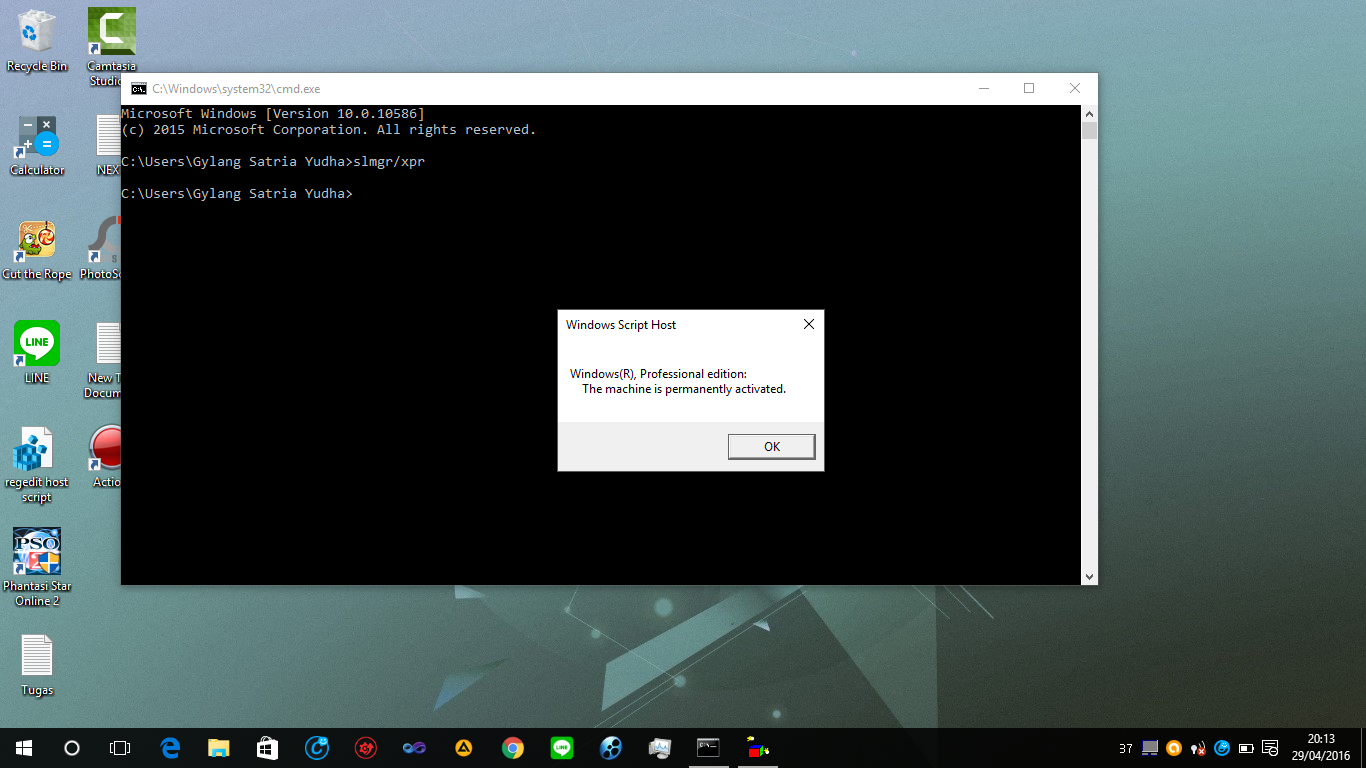This screenshot has height=768, width=1366.
Task: Click the orange circle tray icon
Action: [x=1174, y=748]
